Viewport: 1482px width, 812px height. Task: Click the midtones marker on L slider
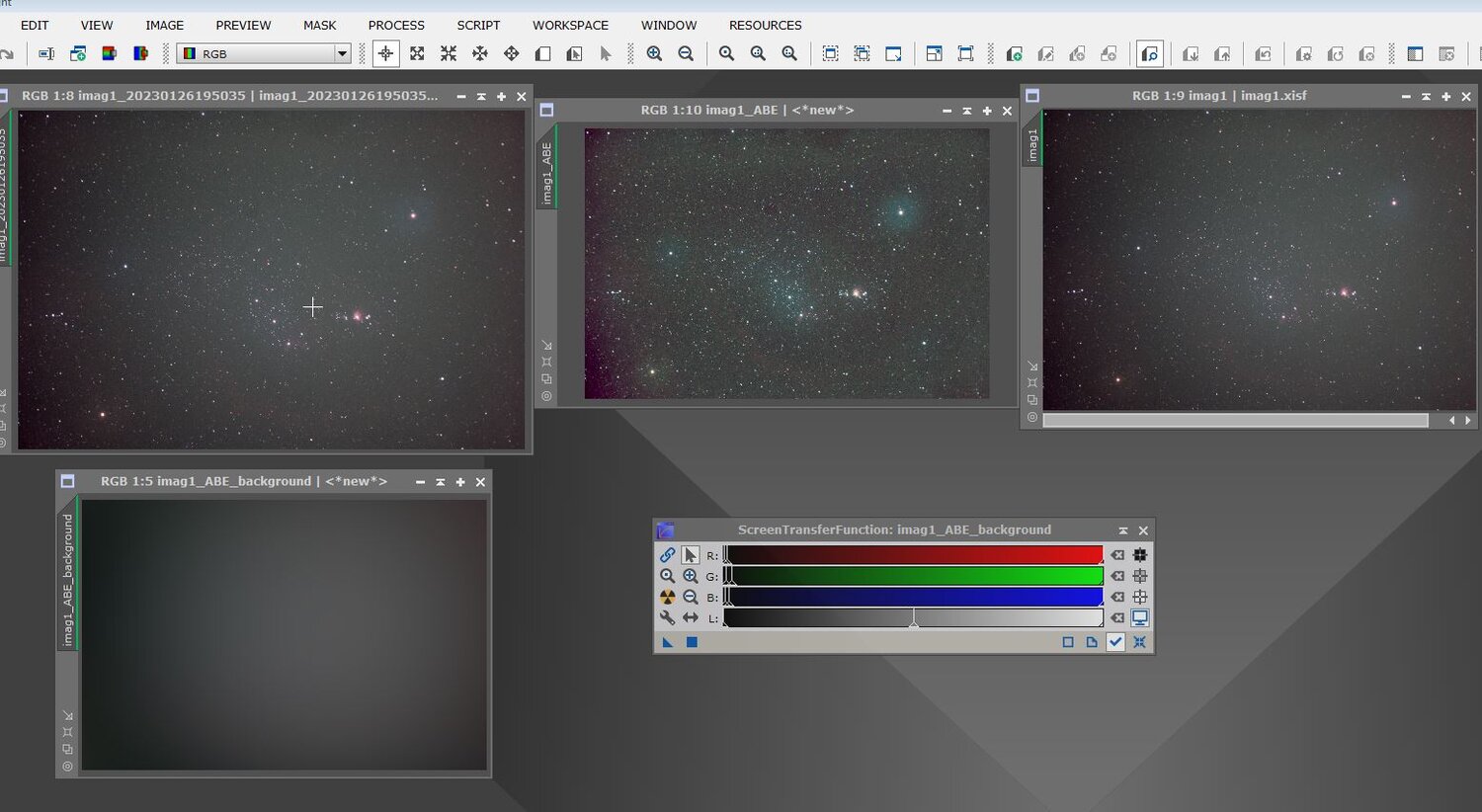914,620
